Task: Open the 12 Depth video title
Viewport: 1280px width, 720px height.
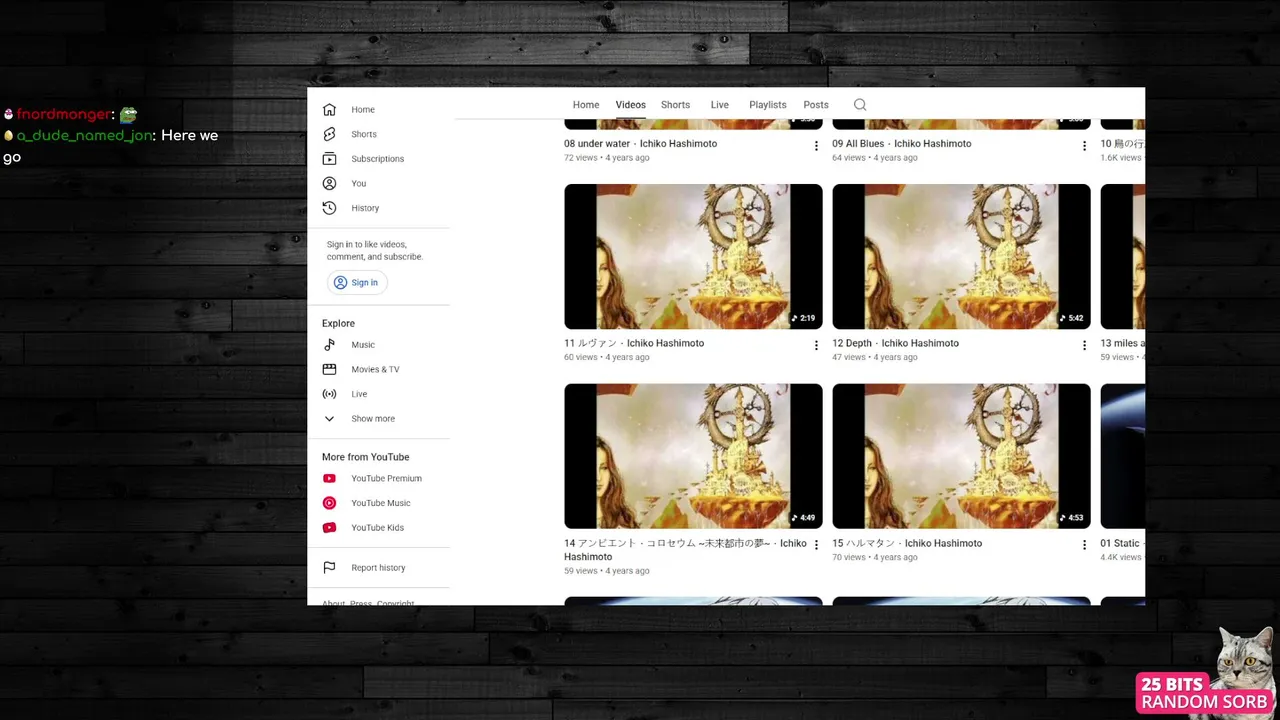Action: pyautogui.click(x=895, y=343)
